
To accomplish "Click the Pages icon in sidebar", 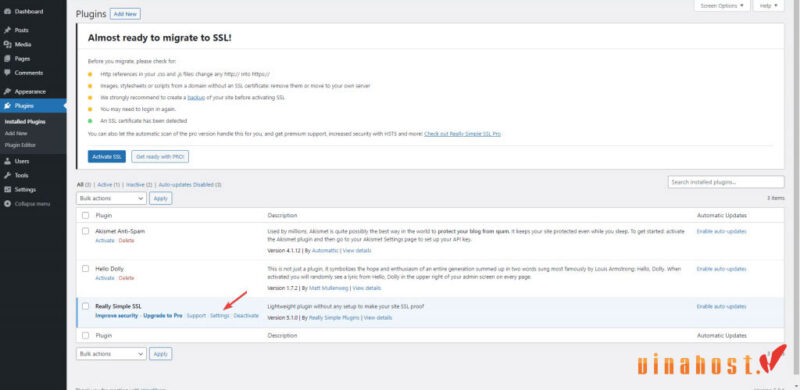I will click(7, 59).
